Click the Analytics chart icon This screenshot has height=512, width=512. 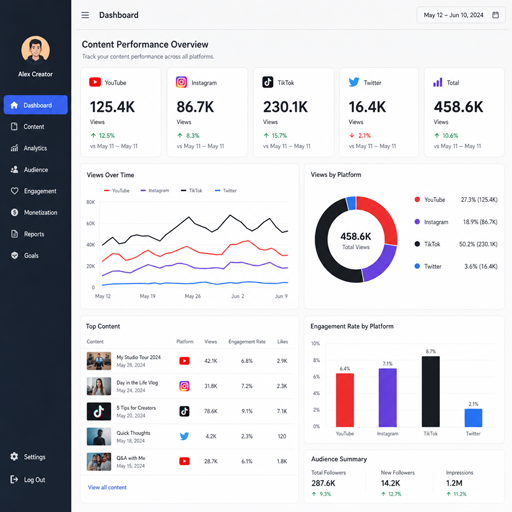[14, 148]
